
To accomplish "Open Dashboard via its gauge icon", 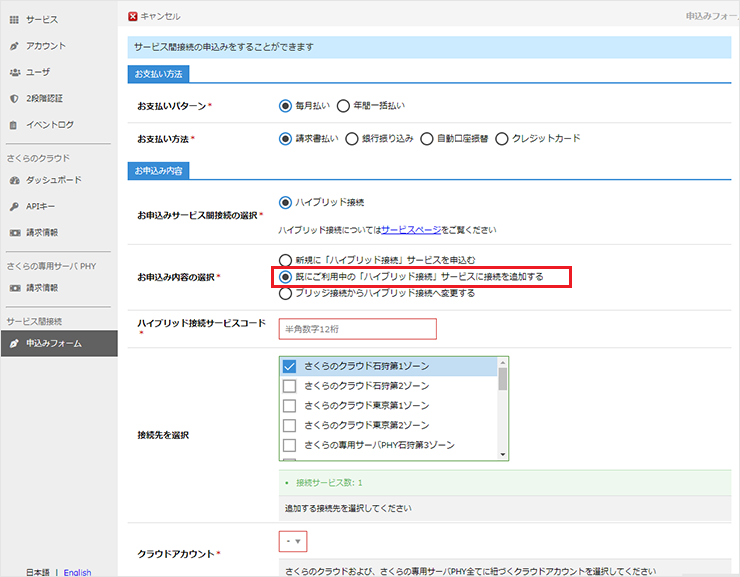I will pyautogui.click(x=14, y=180).
